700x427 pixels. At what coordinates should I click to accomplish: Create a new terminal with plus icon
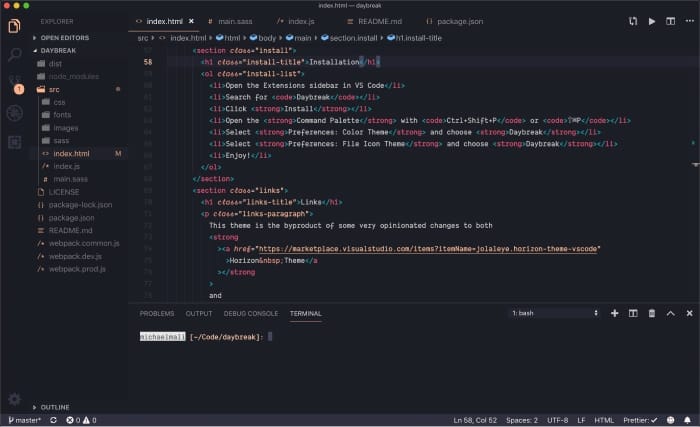tap(614, 313)
